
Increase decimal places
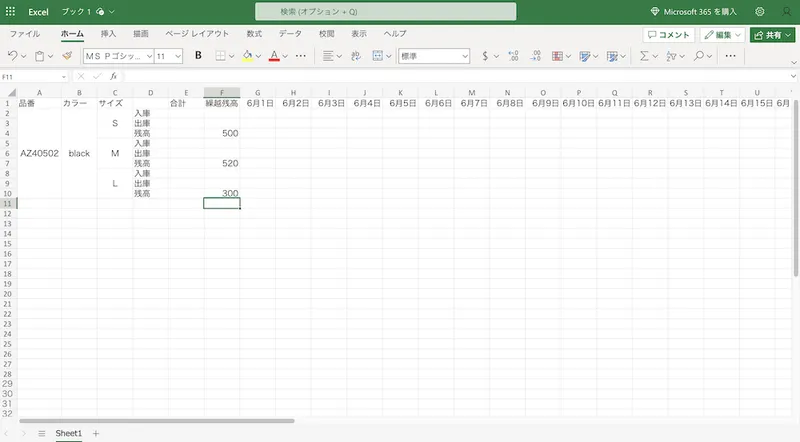point(513,56)
